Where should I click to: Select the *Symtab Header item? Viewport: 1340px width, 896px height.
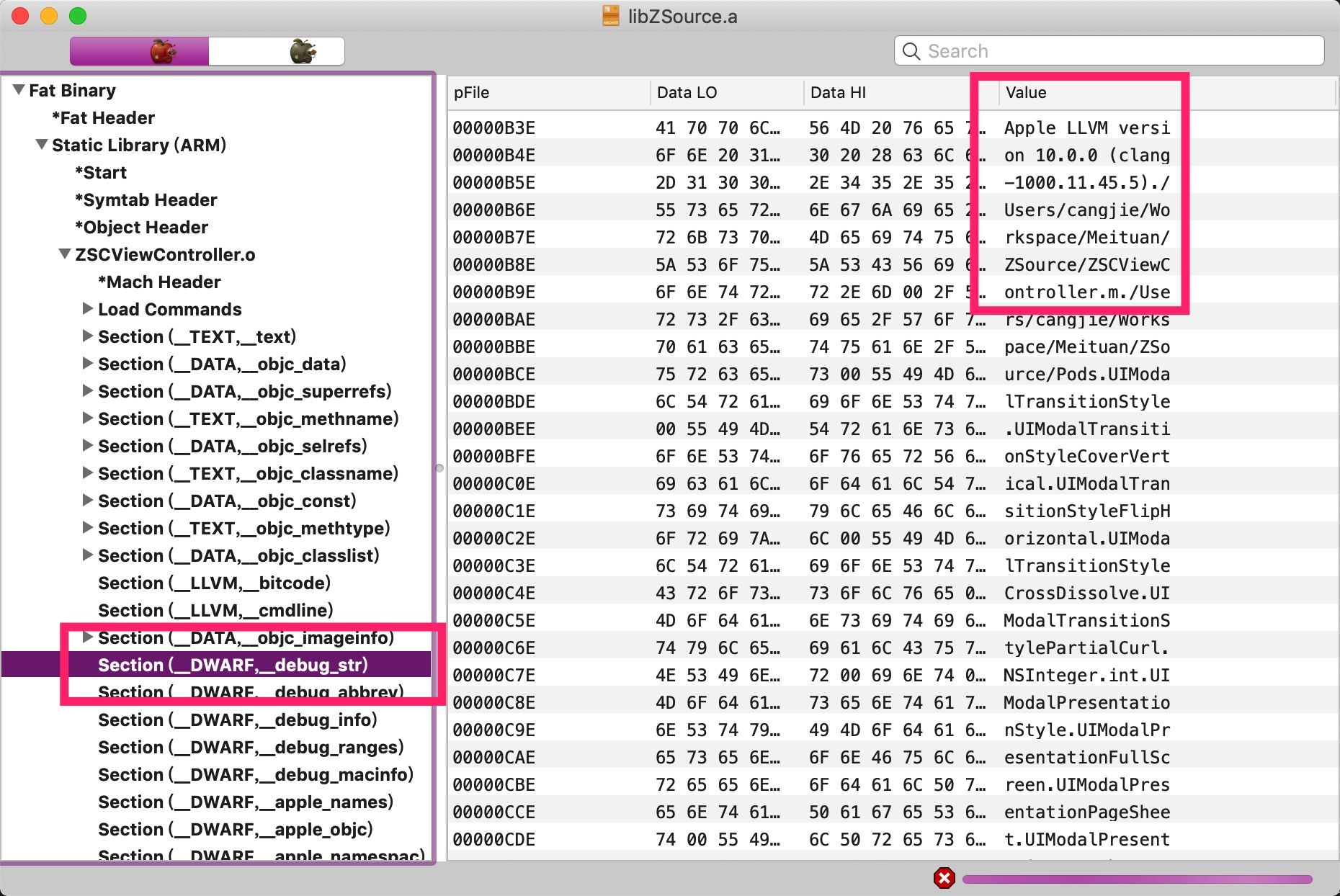[x=146, y=200]
